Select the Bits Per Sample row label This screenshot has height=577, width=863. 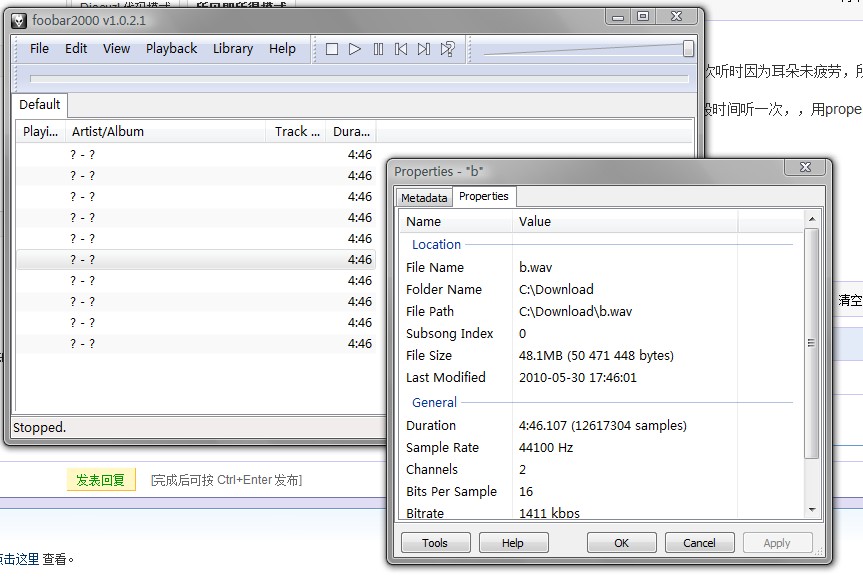point(451,492)
